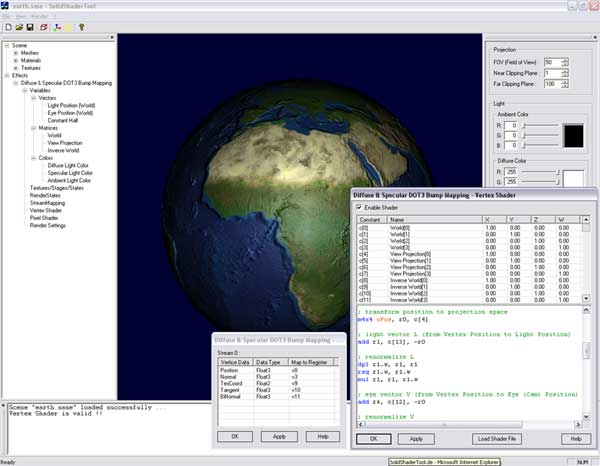Click Ambient Color R value field
600x466 pixels.
click(511, 125)
